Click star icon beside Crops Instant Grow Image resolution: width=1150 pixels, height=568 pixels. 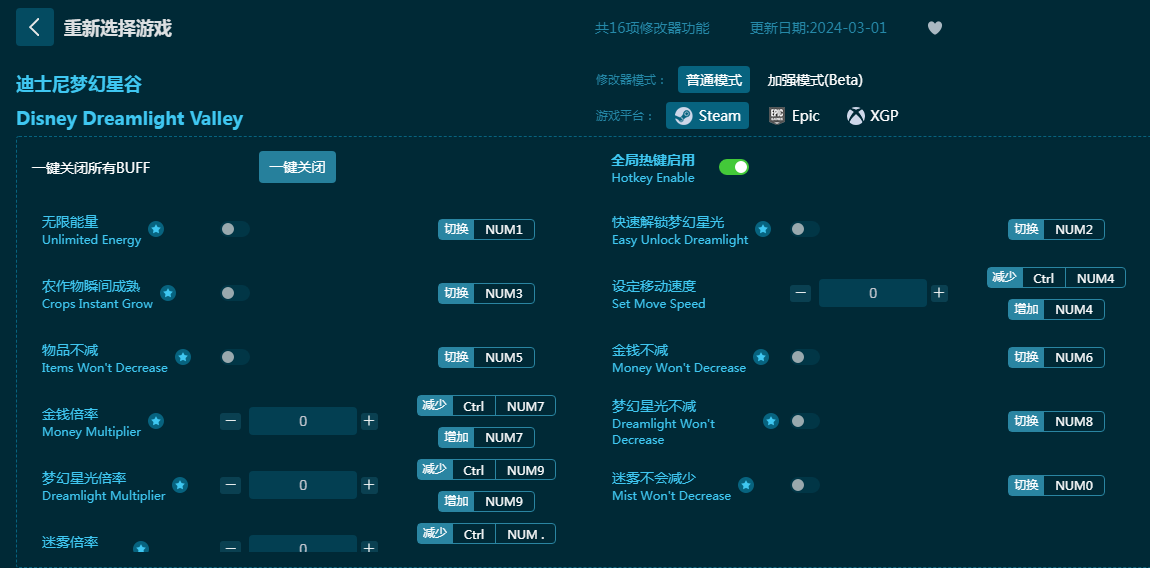pos(168,293)
